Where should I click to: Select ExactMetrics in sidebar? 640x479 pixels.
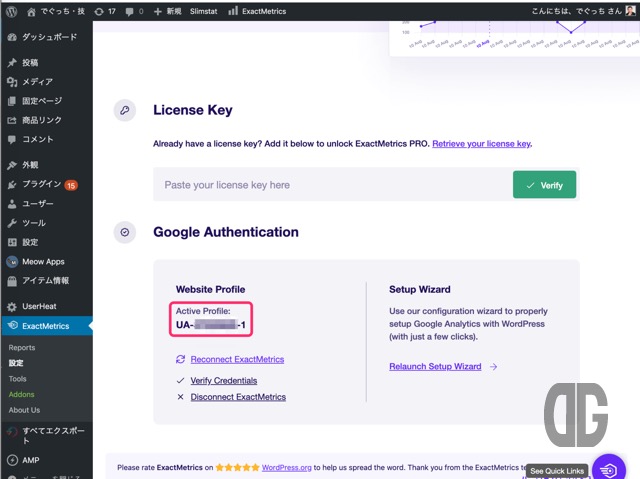click(x=47, y=326)
